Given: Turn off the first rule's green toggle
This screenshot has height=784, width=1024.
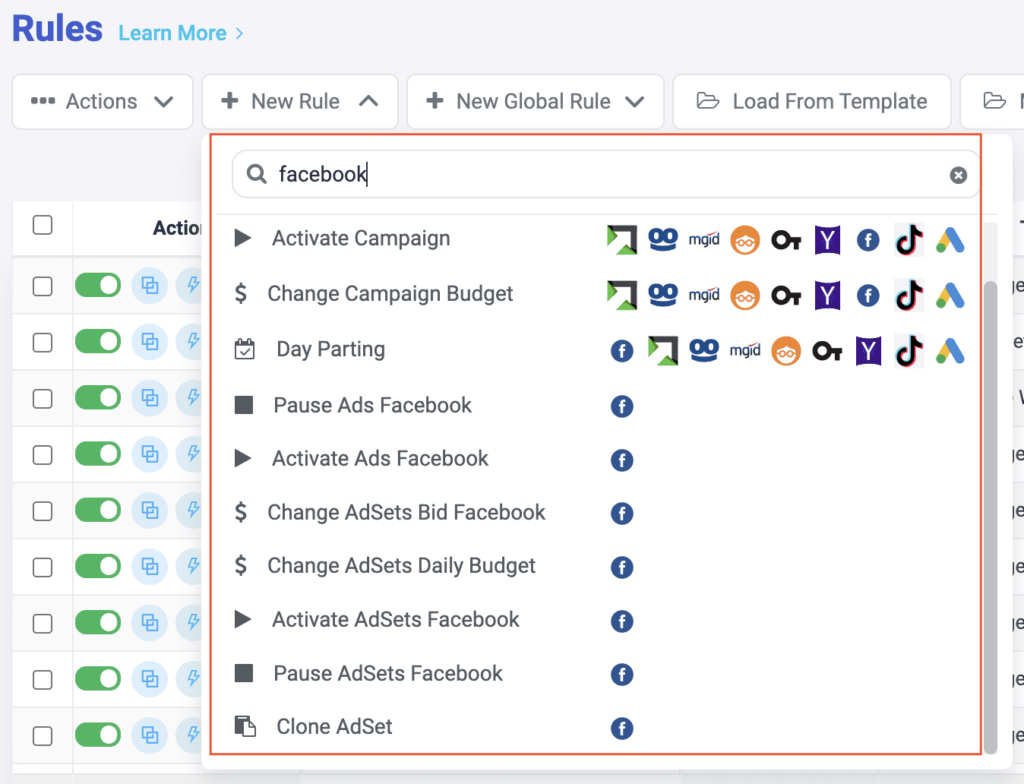Looking at the screenshot, I should click(98, 286).
